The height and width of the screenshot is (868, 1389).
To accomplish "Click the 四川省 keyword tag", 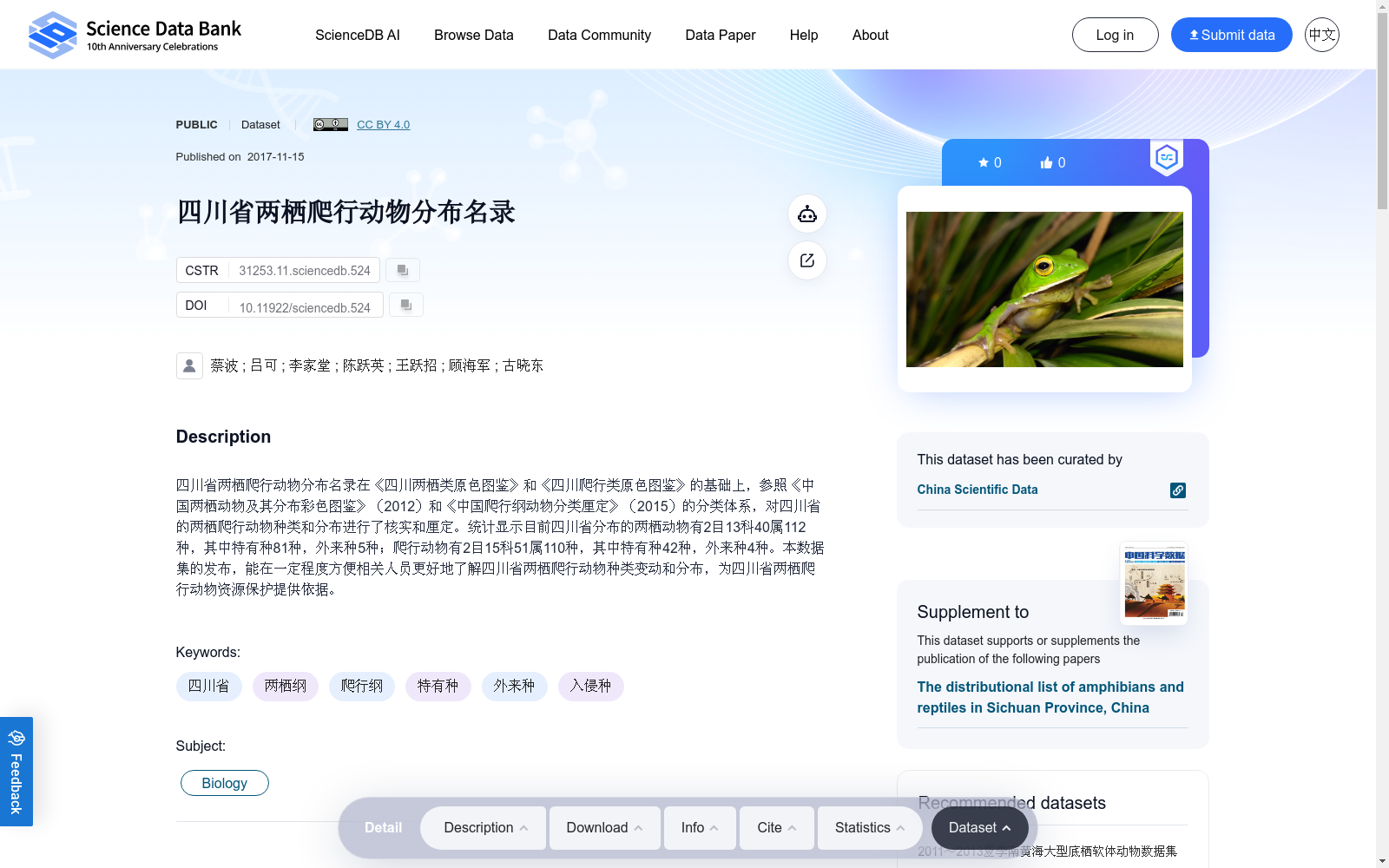I will click(209, 686).
